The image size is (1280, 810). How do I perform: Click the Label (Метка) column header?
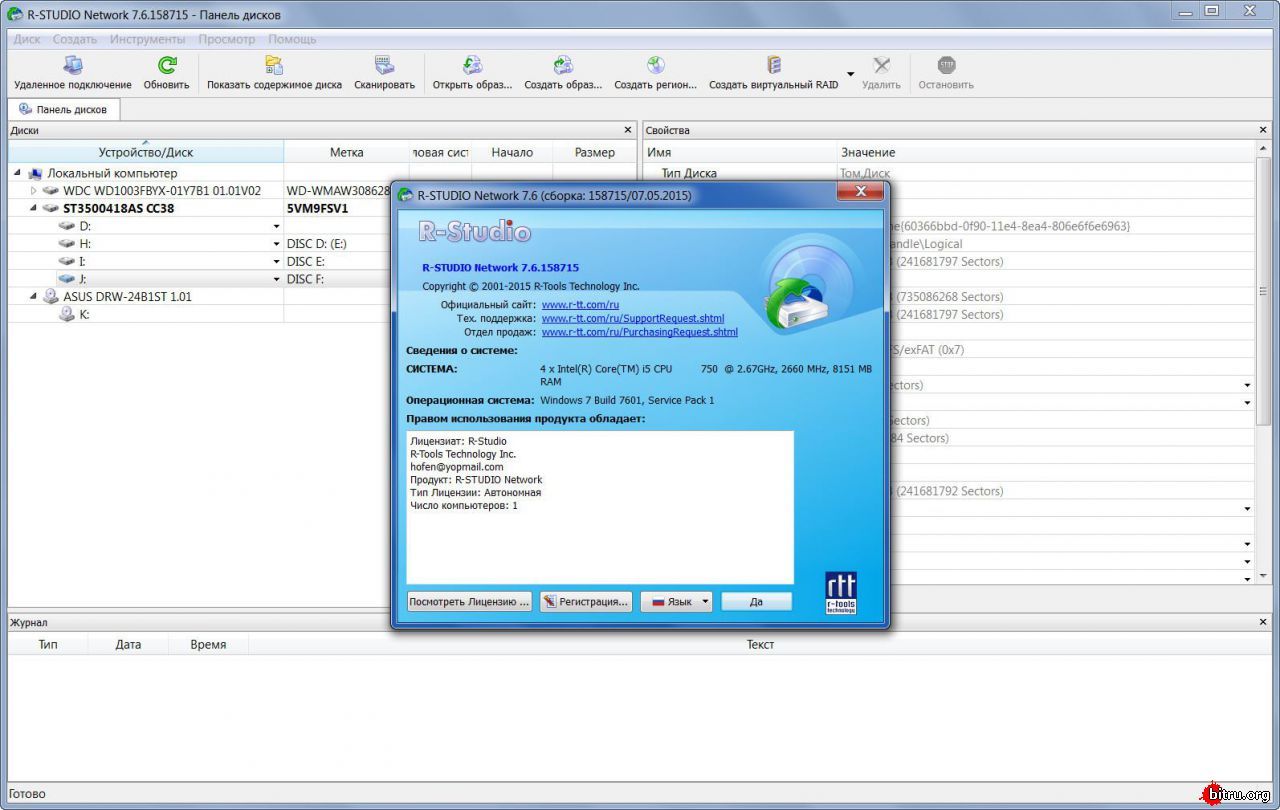[x=347, y=152]
